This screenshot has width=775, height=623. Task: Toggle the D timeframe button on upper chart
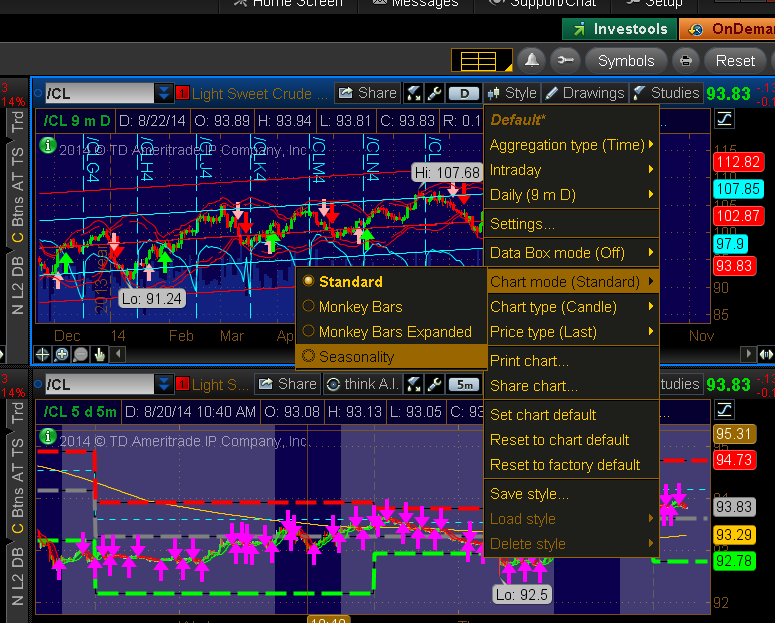click(463, 93)
